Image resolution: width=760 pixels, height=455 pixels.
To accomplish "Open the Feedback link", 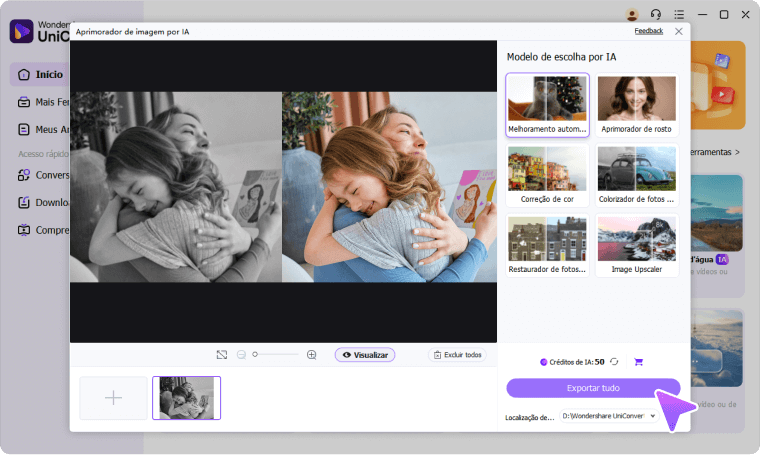I will 649,31.
